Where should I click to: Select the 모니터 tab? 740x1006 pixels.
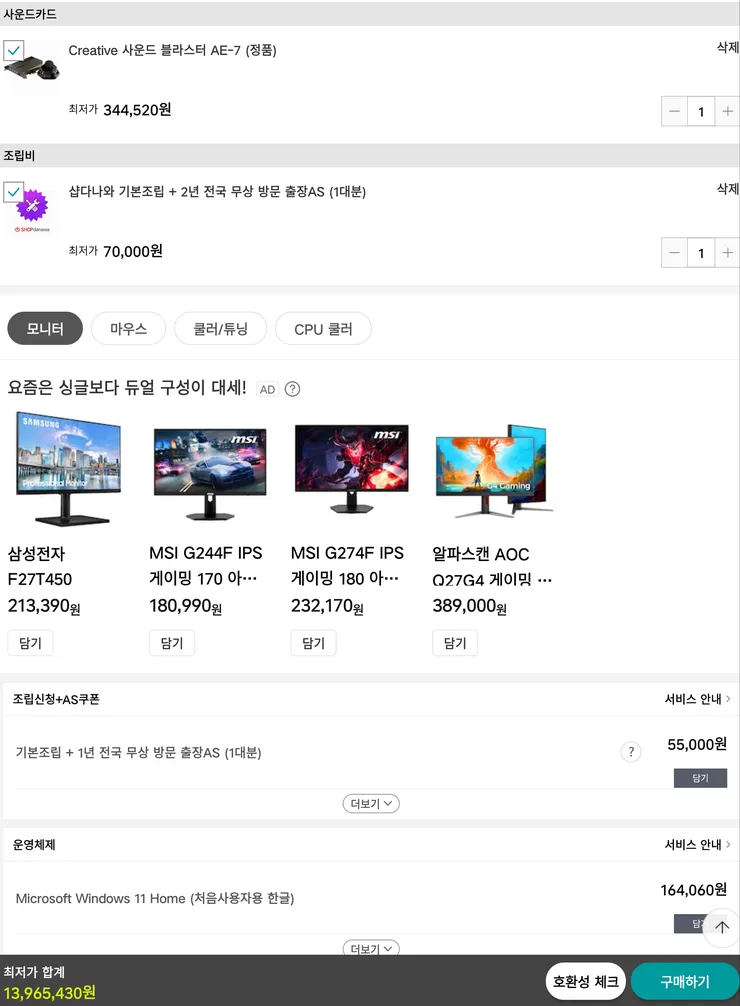[x=45, y=328]
